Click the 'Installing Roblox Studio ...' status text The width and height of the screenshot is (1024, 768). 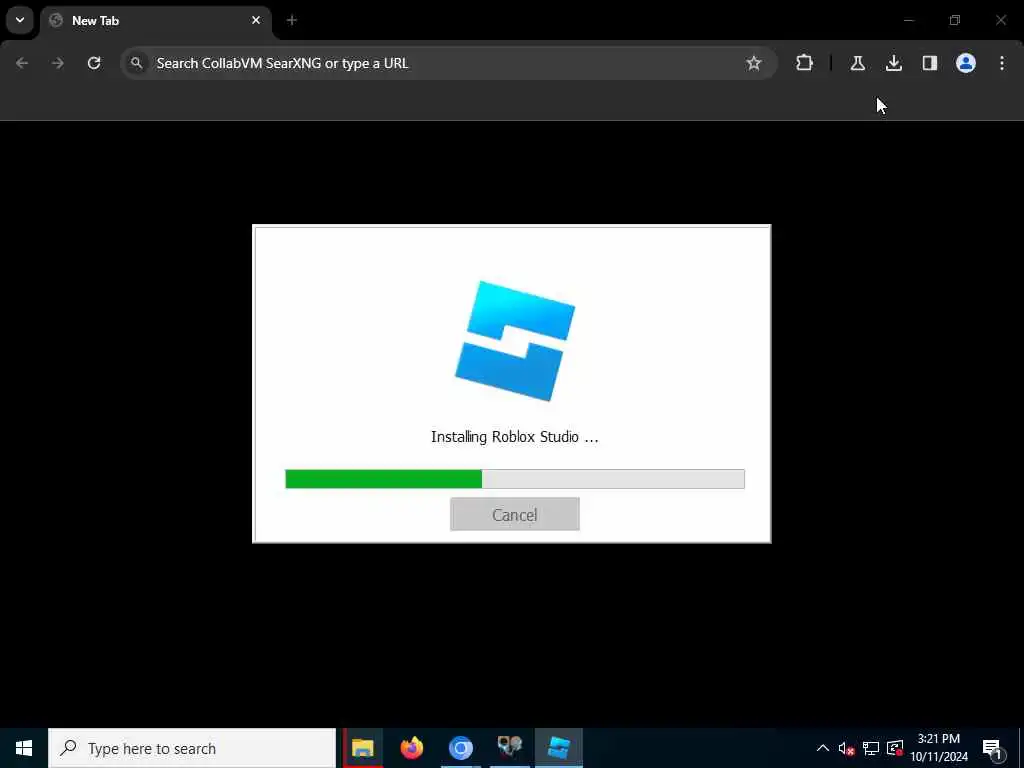(x=515, y=437)
